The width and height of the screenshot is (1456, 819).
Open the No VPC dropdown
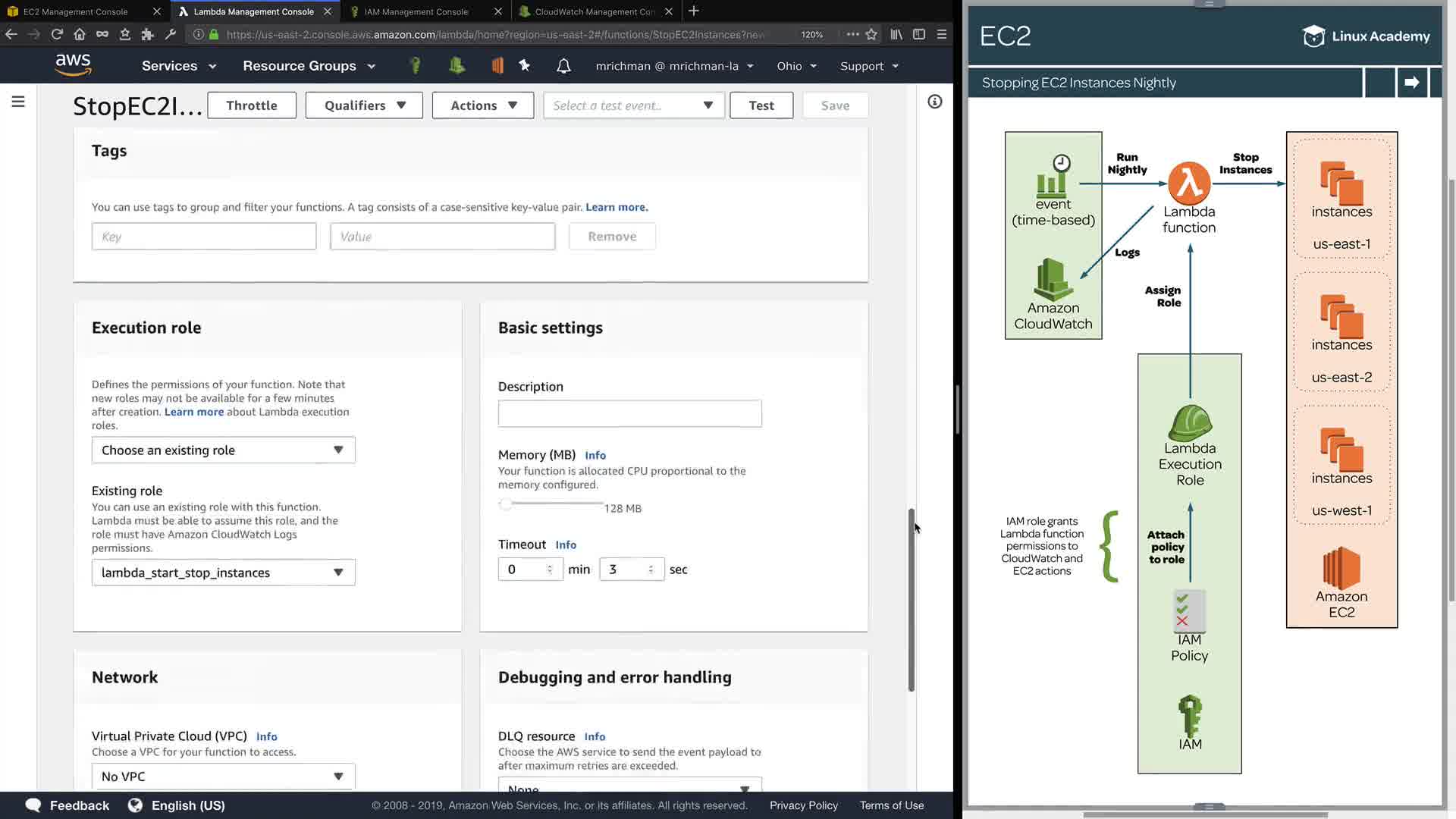tap(223, 776)
